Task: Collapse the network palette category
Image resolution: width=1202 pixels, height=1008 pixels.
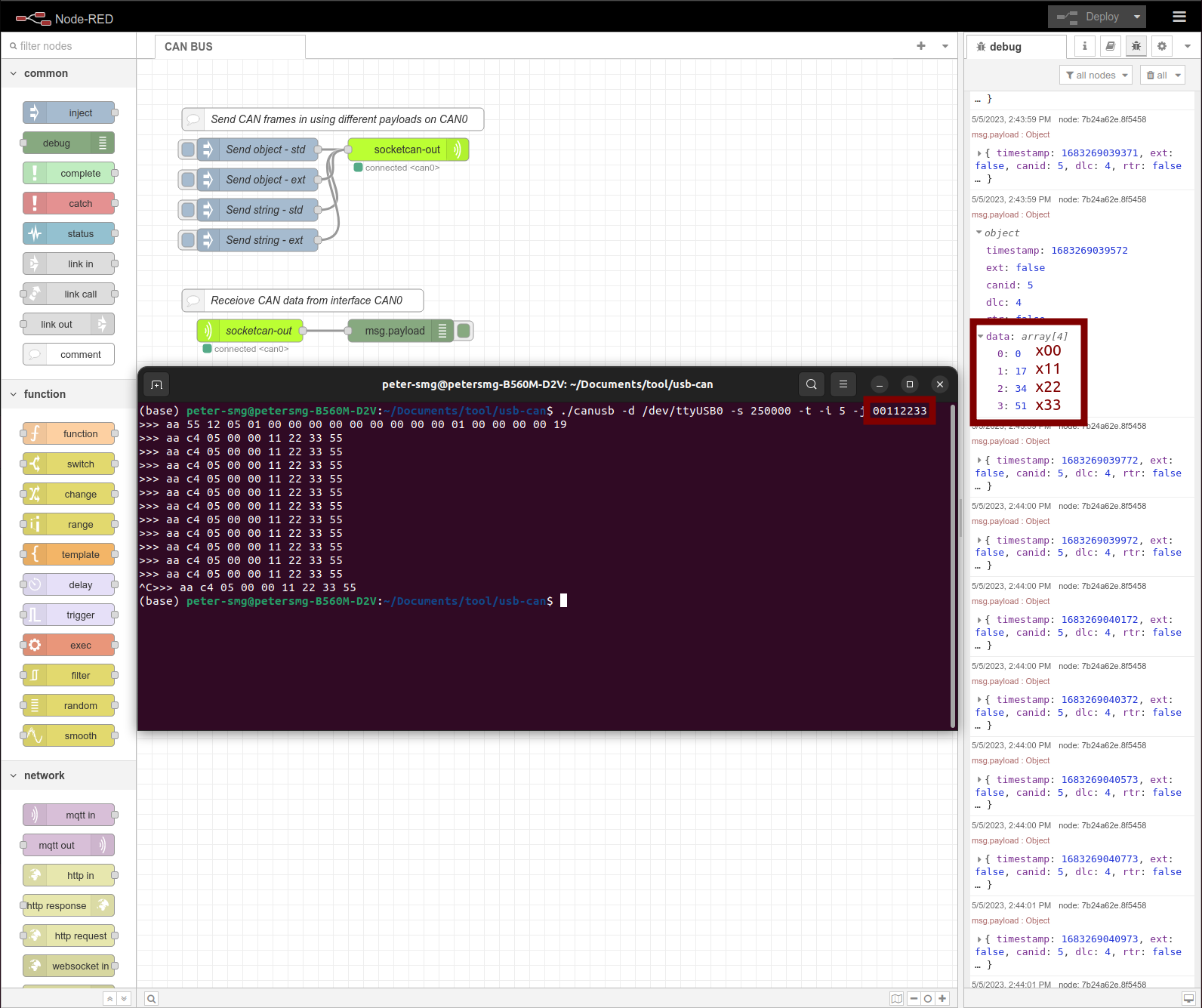Action: pyautogui.click(x=69, y=775)
